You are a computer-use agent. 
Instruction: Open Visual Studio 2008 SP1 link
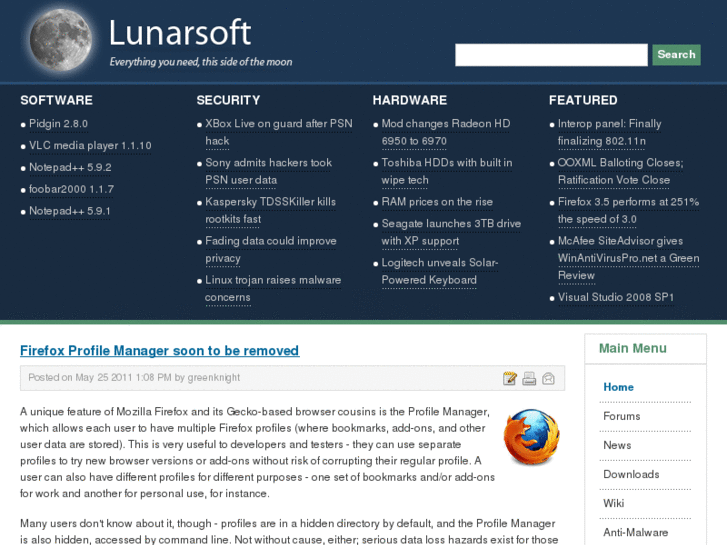click(616, 297)
